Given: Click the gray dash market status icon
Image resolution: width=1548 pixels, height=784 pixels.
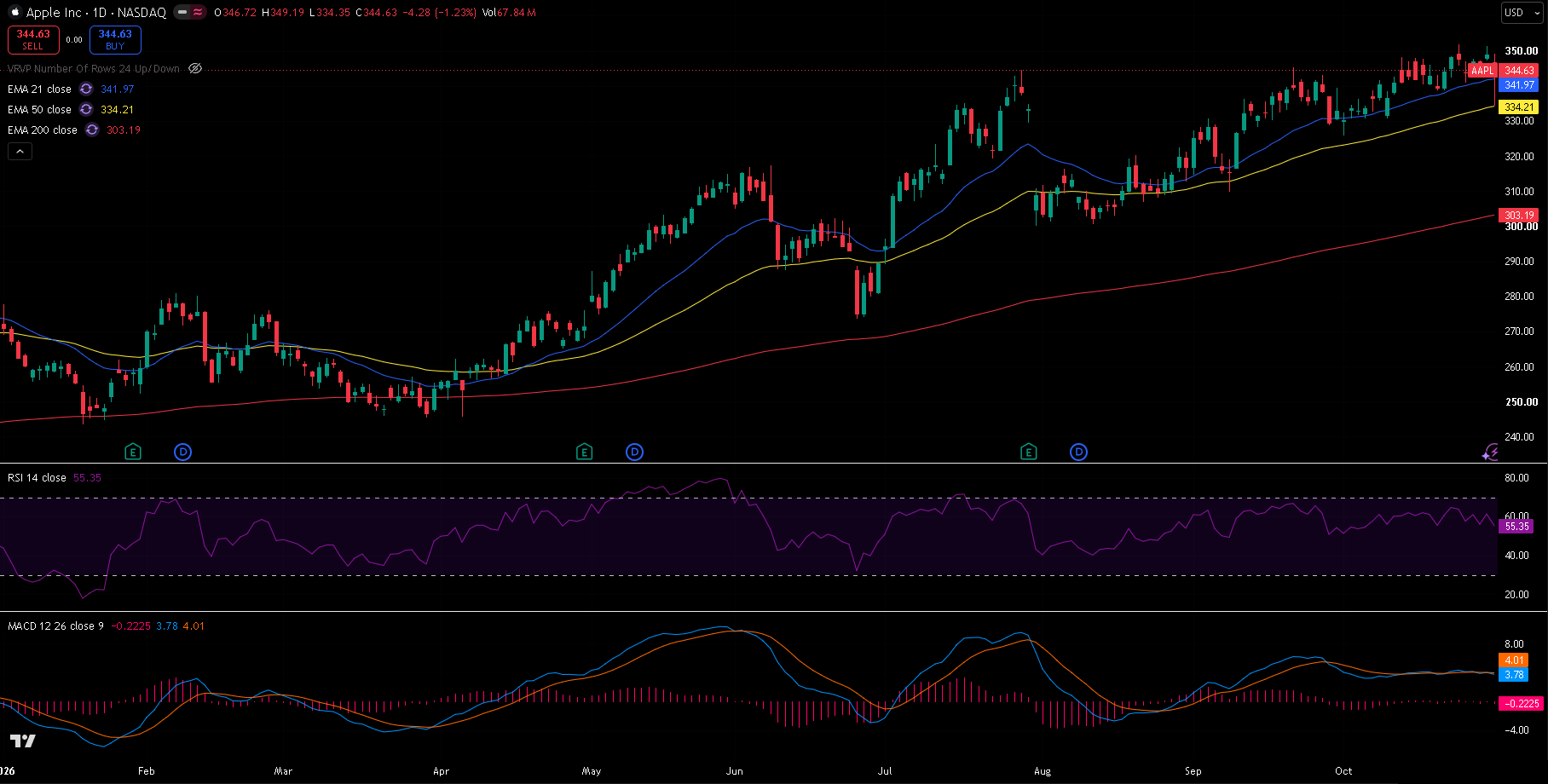Looking at the screenshot, I should [x=182, y=13].
